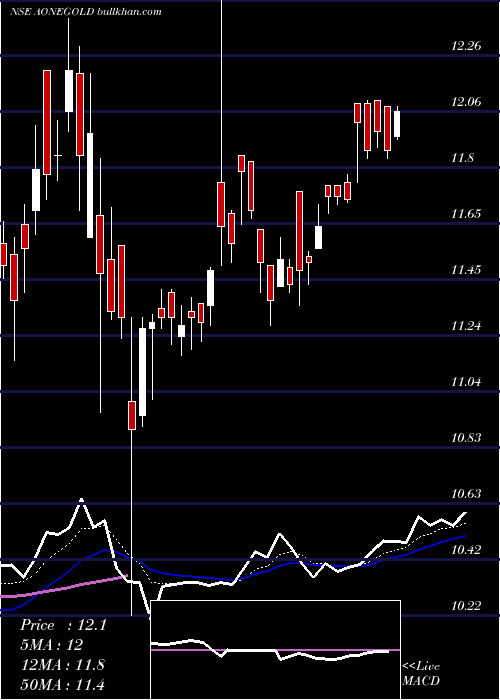
Task: Click the 11.8 price axis label
Action: 462,158
